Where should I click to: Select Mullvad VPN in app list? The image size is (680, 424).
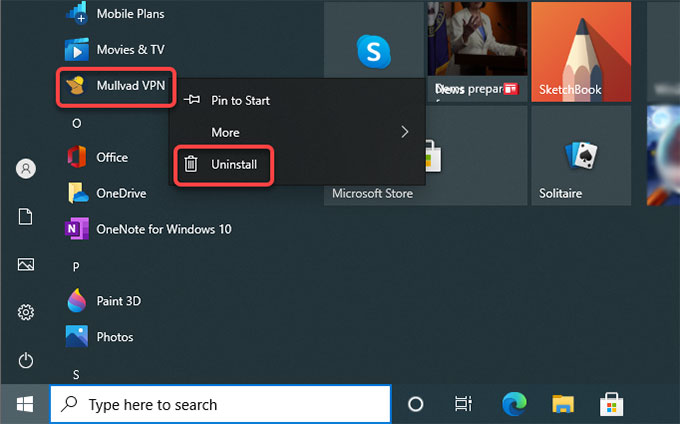point(116,86)
